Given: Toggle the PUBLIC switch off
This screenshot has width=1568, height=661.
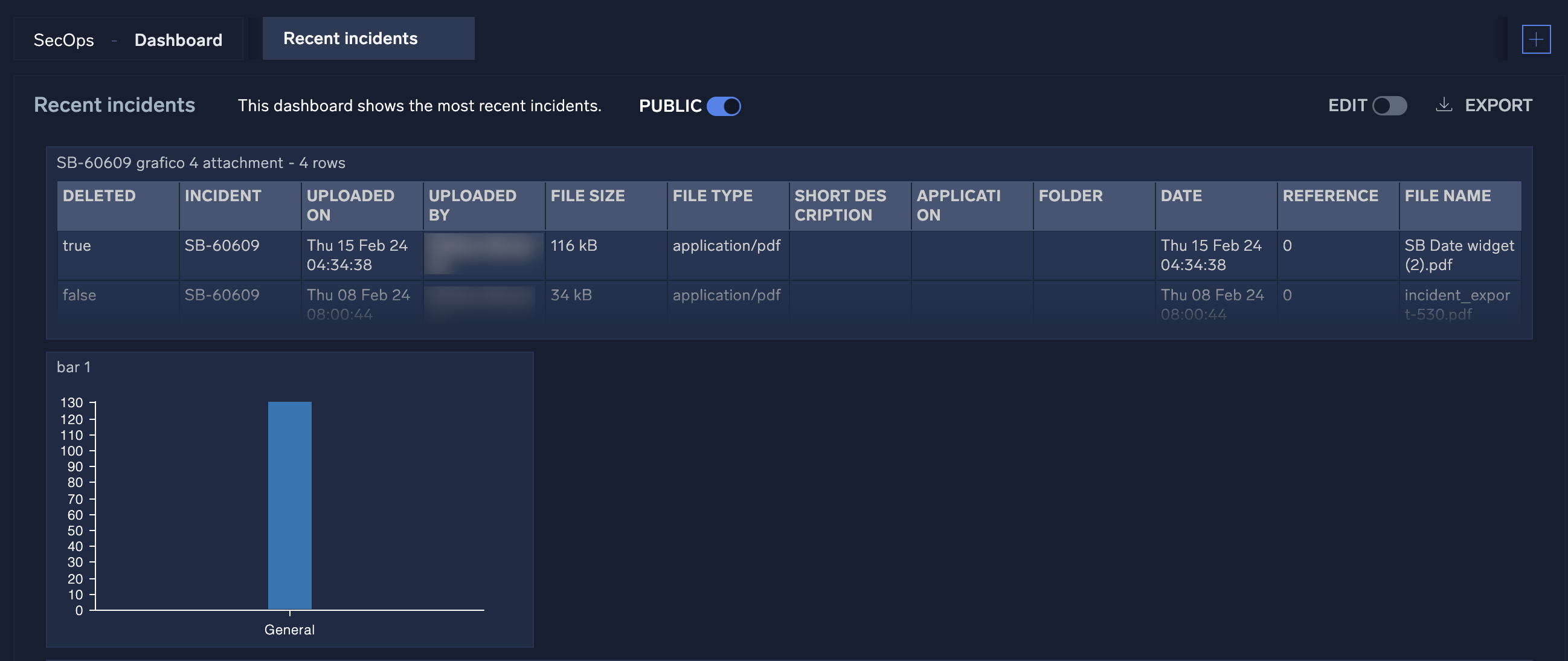Looking at the screenshot, I should 724,106.
